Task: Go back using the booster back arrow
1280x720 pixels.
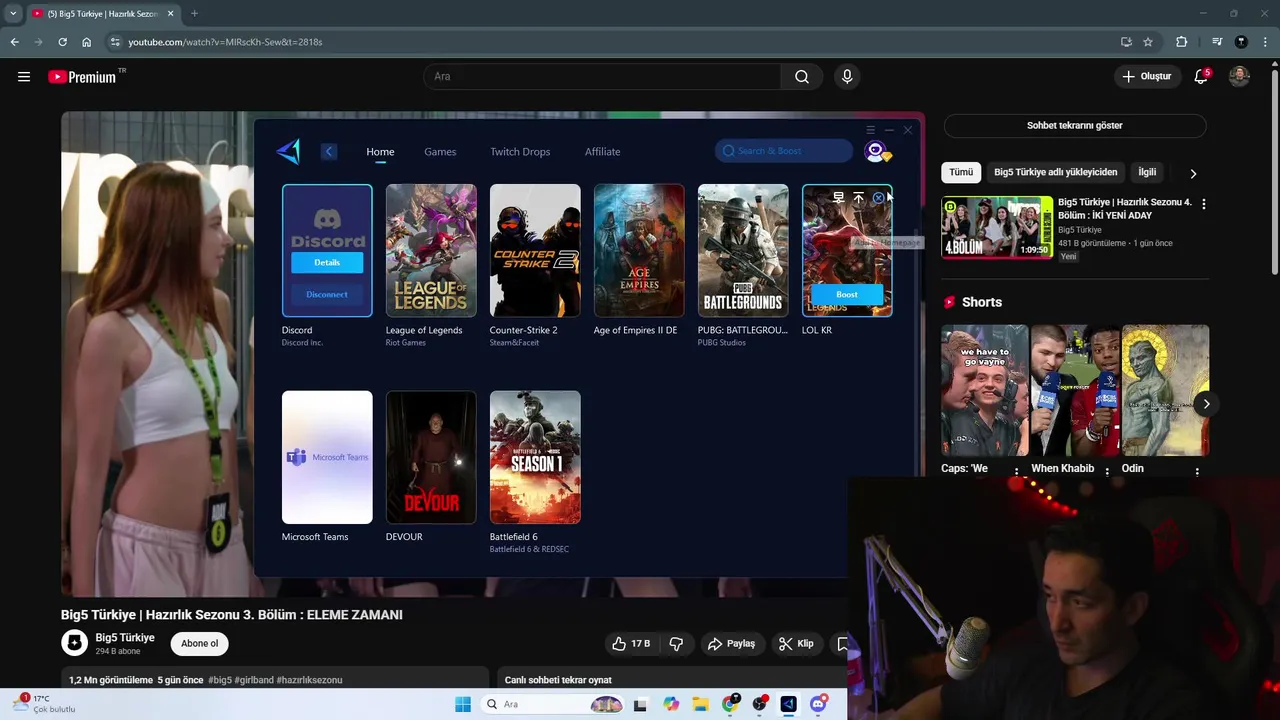Action: click(329, 151)
